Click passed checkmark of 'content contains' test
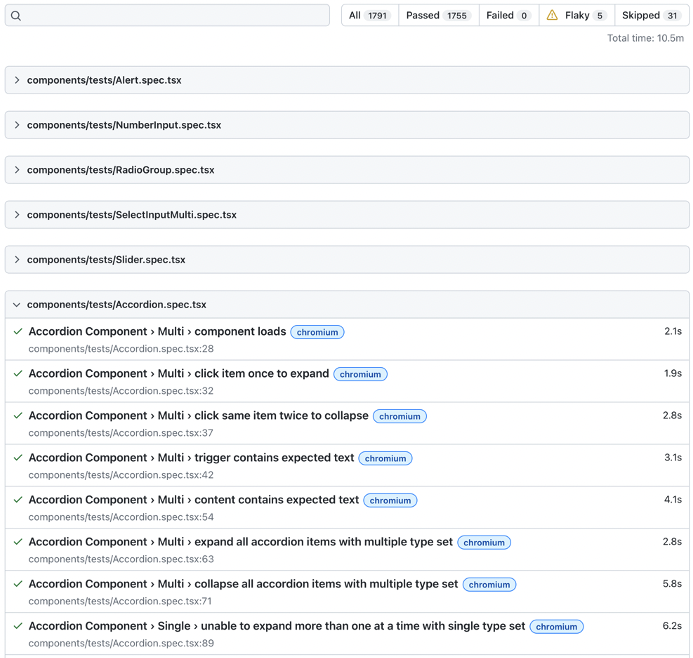Image resolution: width=693 pixels, height=658 pixels. click(x=18, y=499)
